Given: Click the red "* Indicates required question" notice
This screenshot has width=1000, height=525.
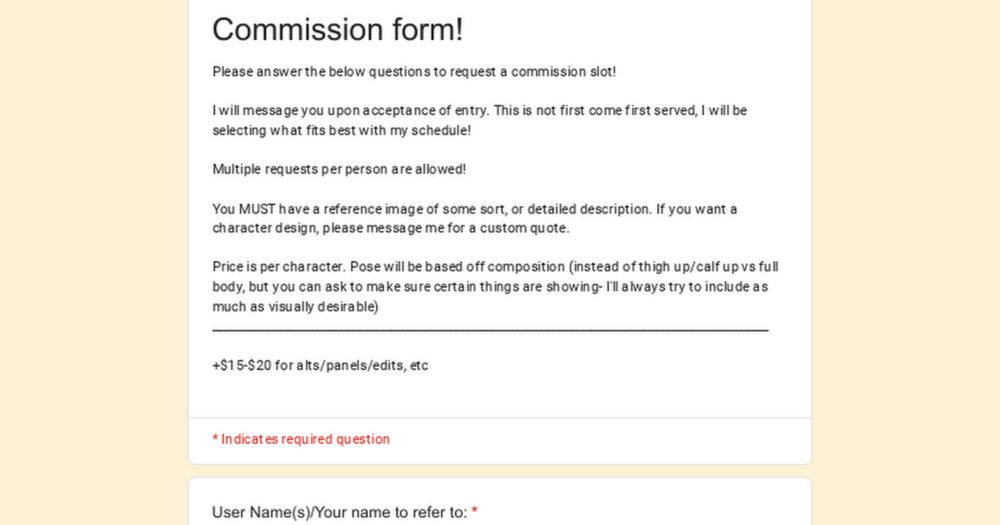Looking at the screenshot, I should click(301, 439).
